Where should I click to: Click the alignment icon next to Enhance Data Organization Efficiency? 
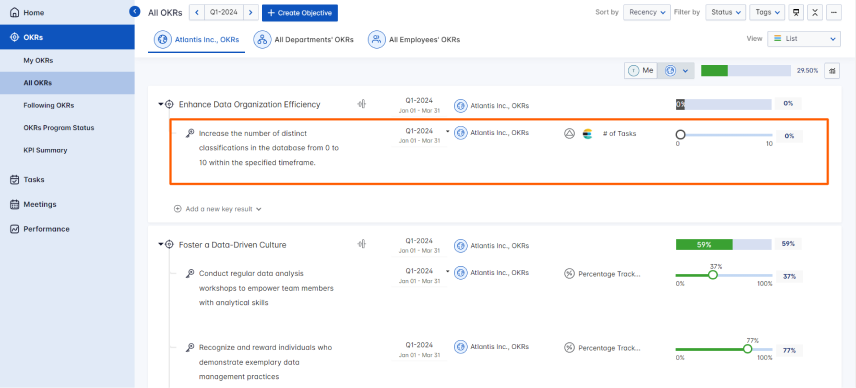pos(361,104)
